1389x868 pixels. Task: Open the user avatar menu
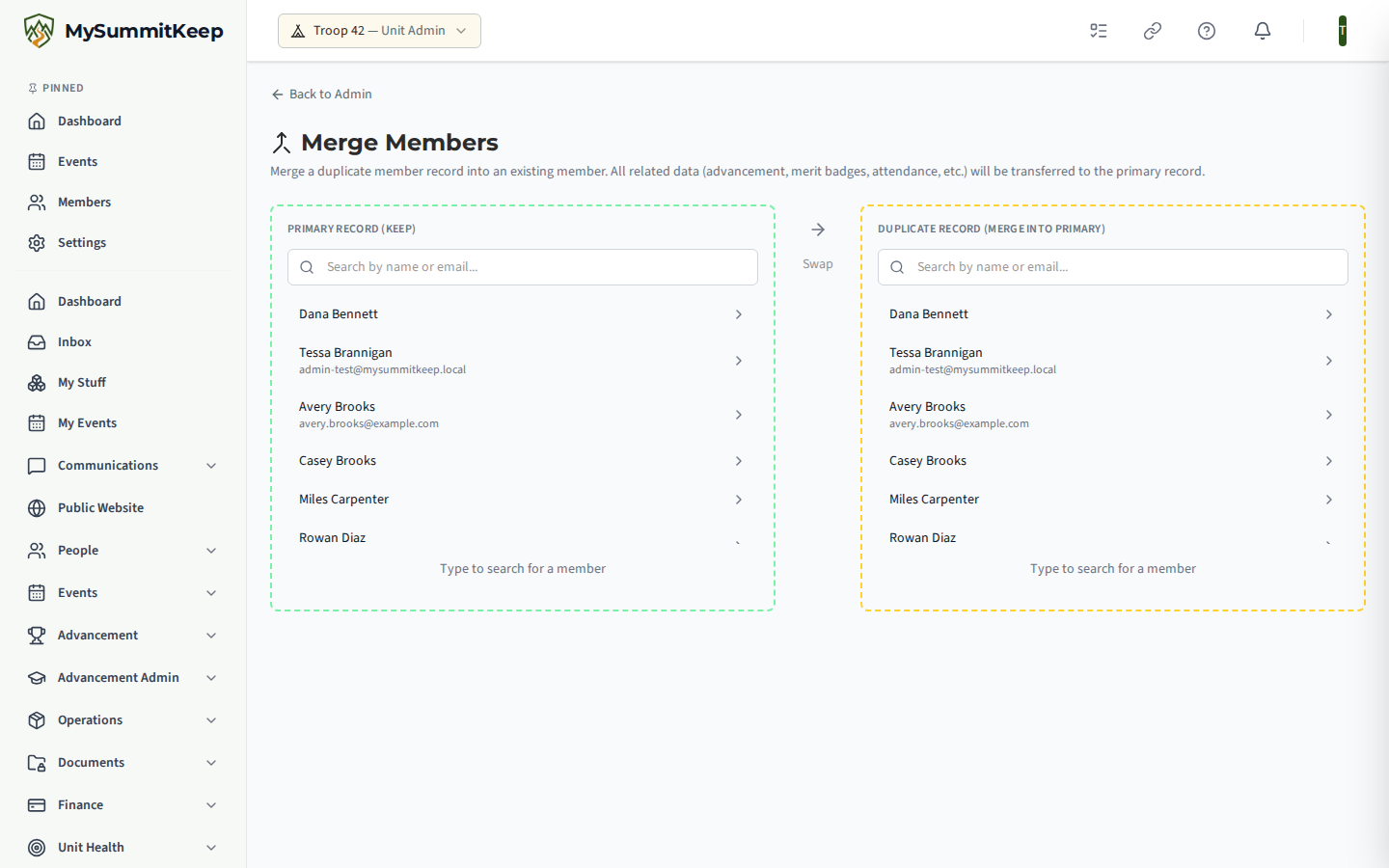pos(1343,31)
